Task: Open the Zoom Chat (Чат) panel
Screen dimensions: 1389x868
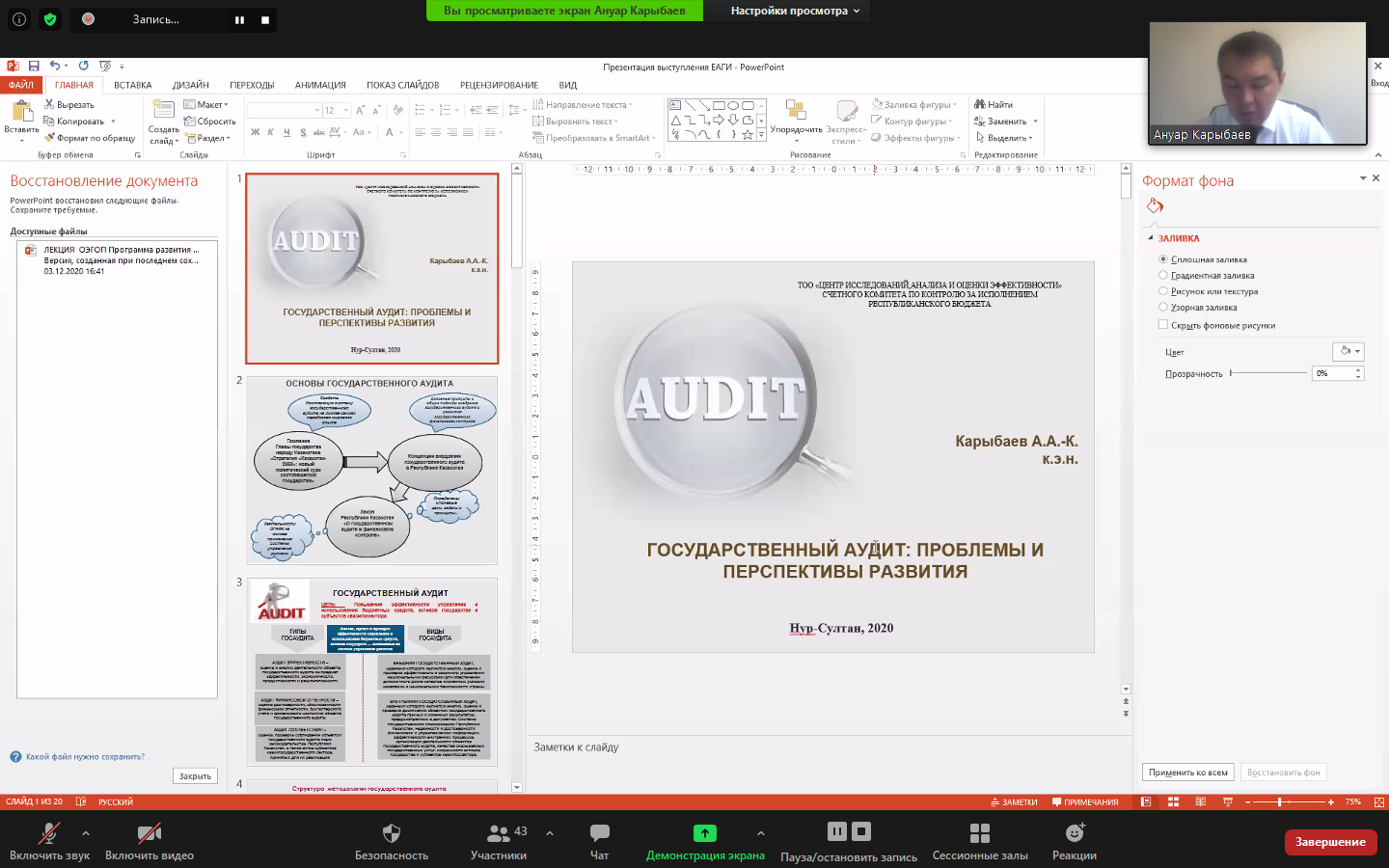Action: (599, 841)
